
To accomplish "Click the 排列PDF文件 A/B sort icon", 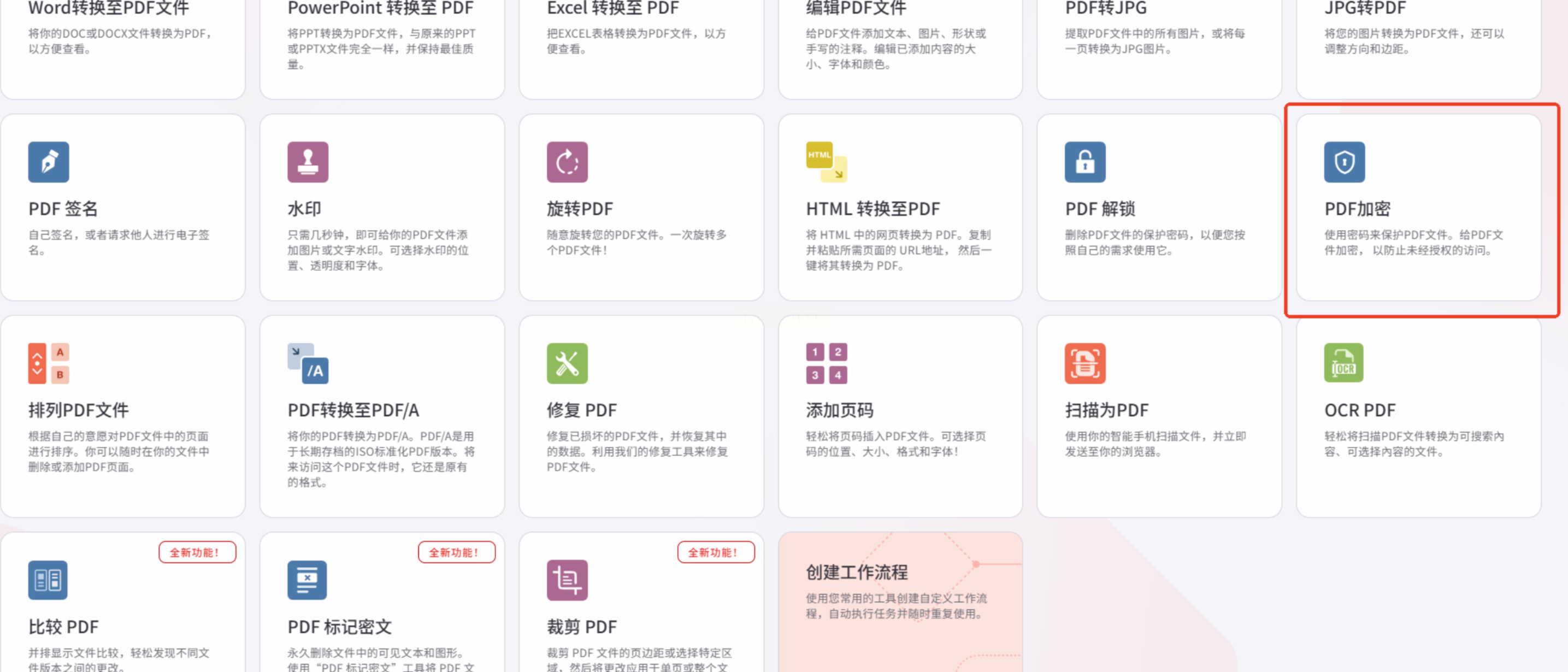I will [48, 363].
